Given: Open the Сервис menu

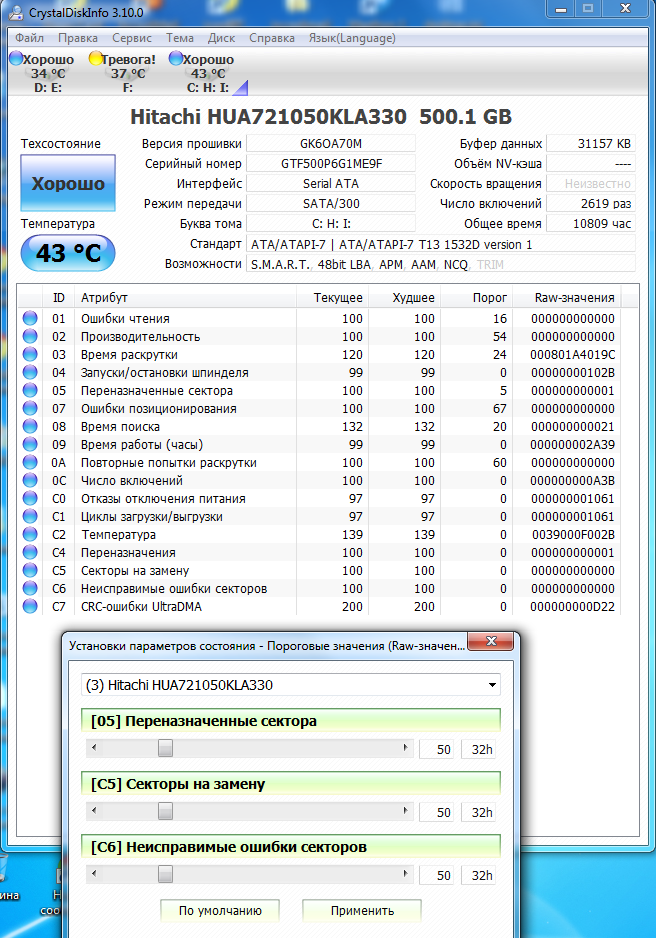Looking at the screenshot, I should click(132, 38).
